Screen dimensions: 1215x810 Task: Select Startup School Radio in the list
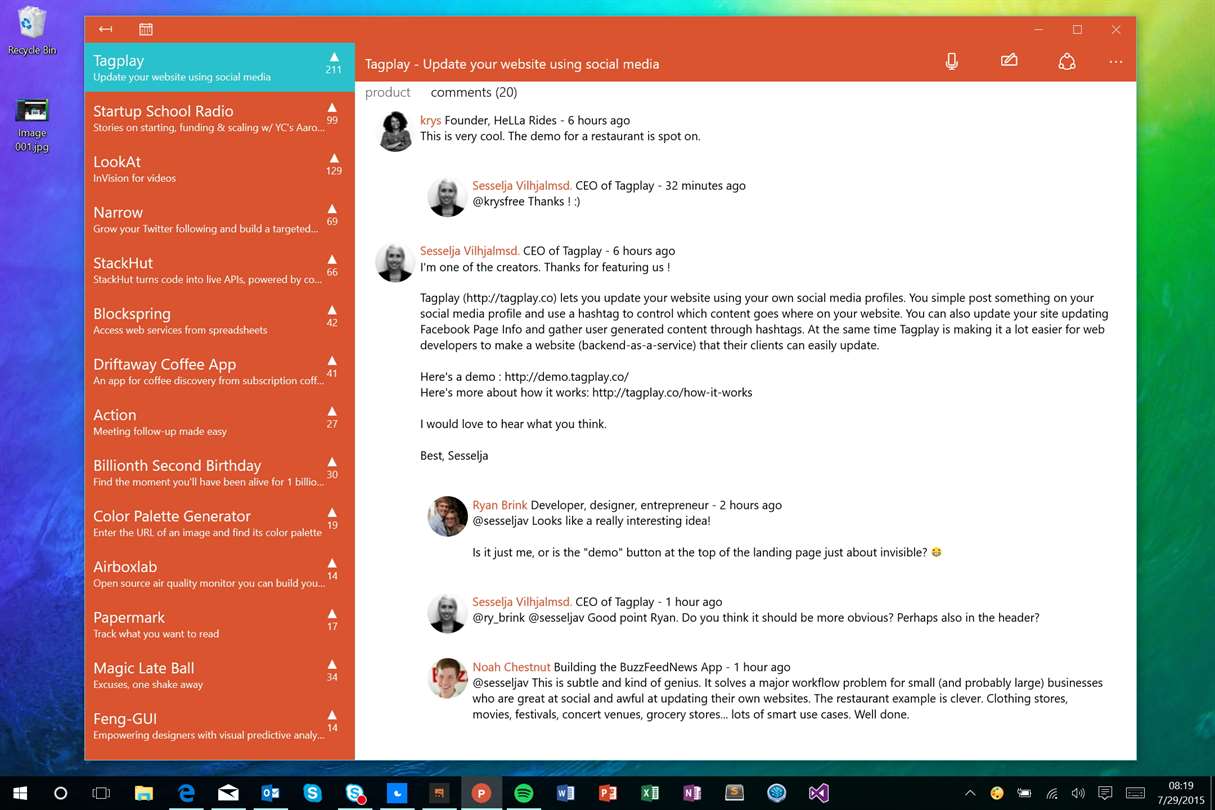click(x=220, y=117)
